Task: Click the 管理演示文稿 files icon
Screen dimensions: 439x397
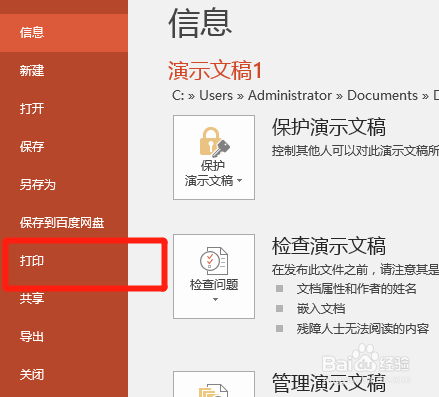Action: pos(213,390)
